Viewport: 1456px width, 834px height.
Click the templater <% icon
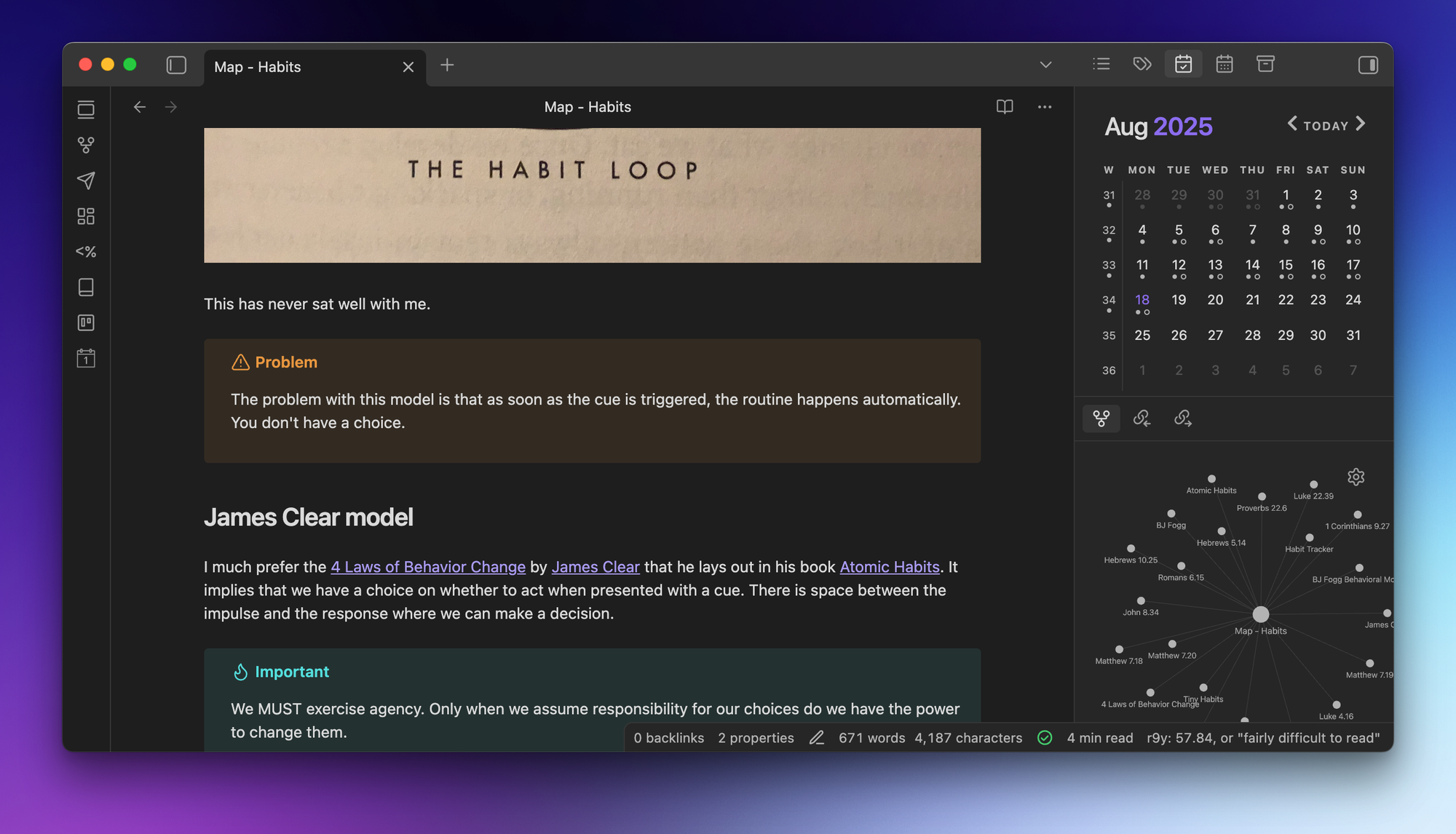pyautogui.click(x=86, y=252)
